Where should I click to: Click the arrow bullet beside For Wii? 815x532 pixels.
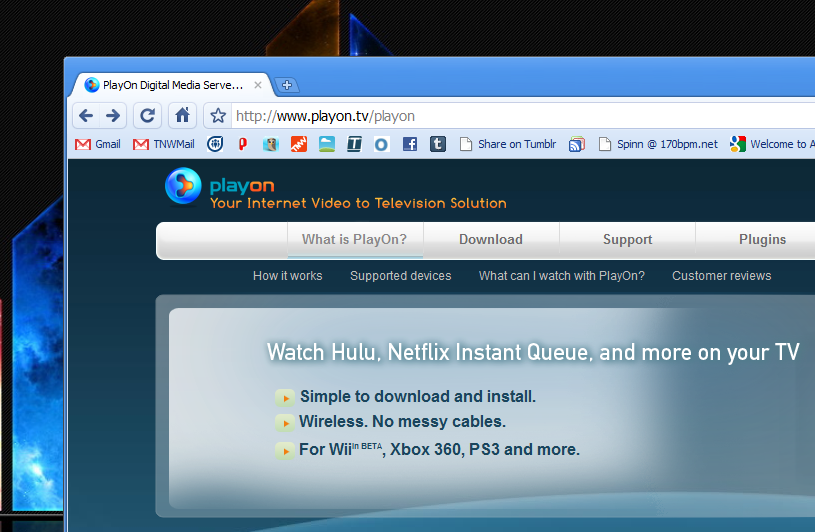(285, 450)
